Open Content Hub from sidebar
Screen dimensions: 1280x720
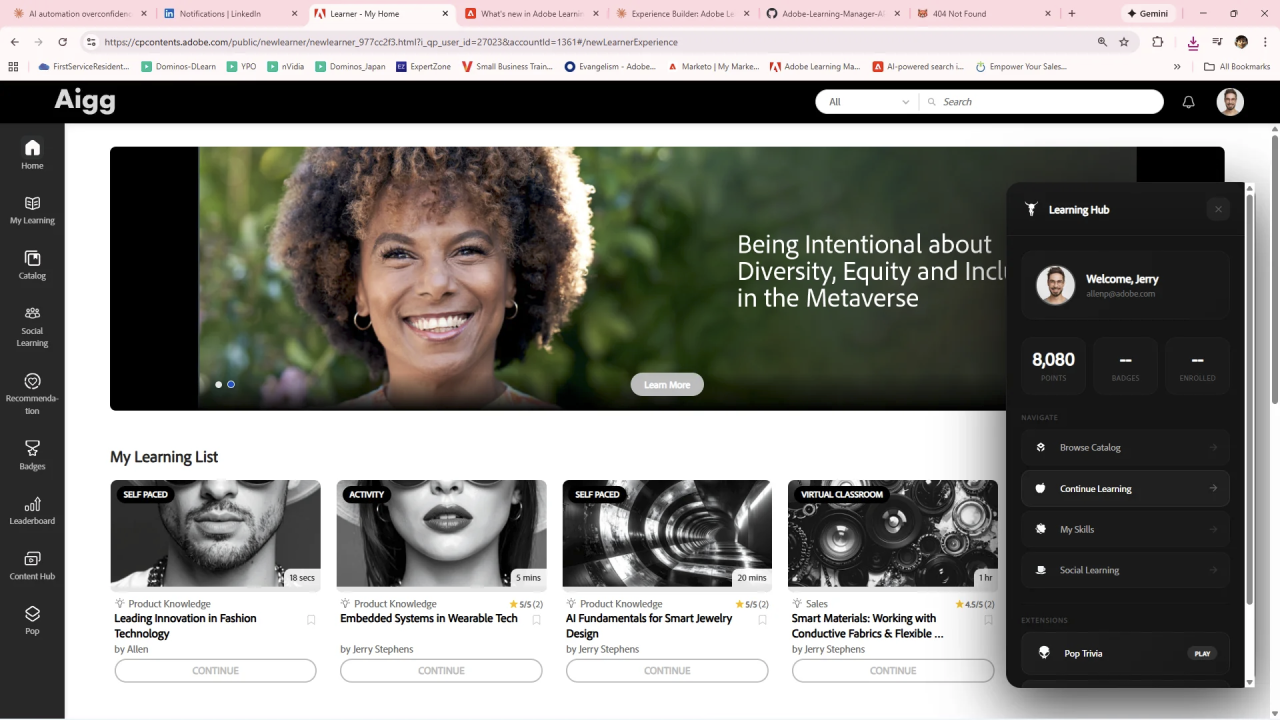(32, 564)
